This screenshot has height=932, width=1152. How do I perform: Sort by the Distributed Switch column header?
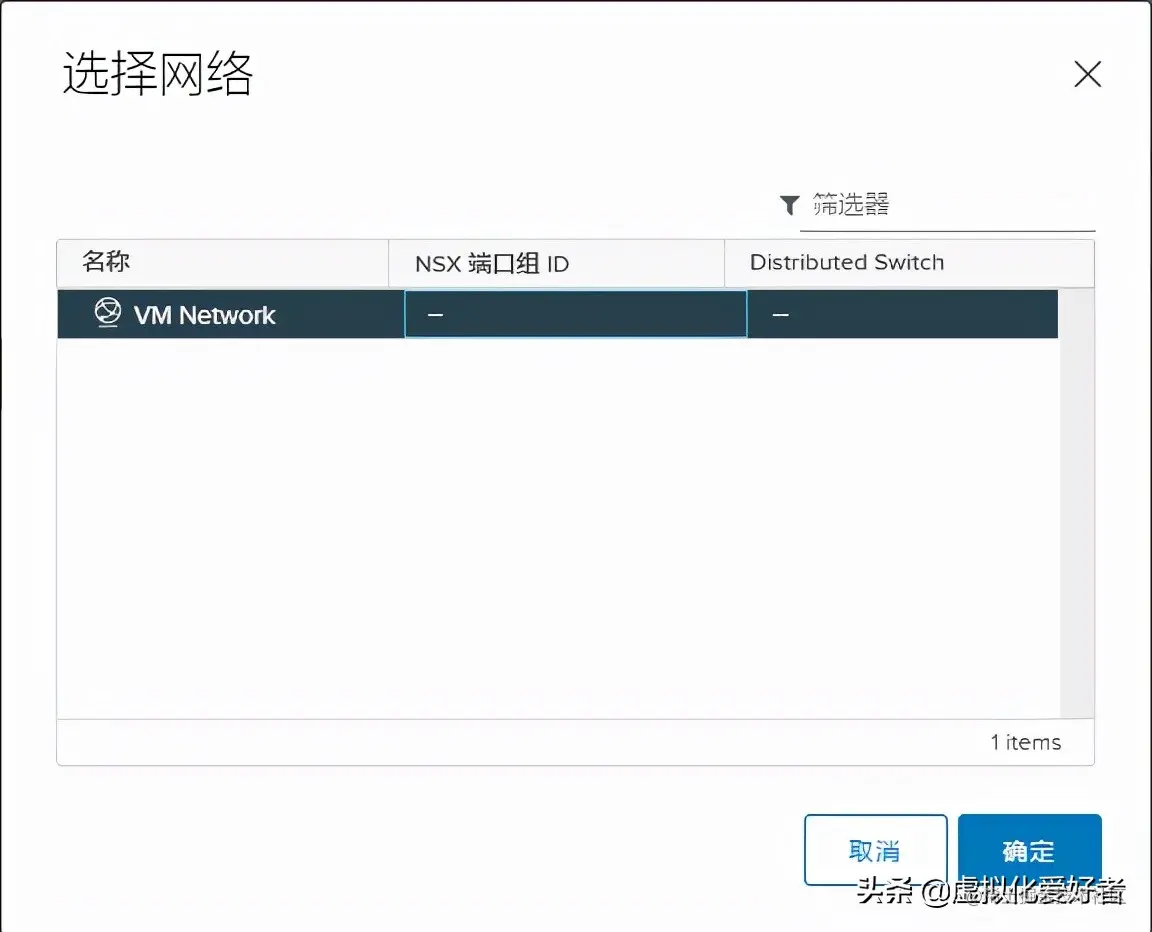click(846, 262)
